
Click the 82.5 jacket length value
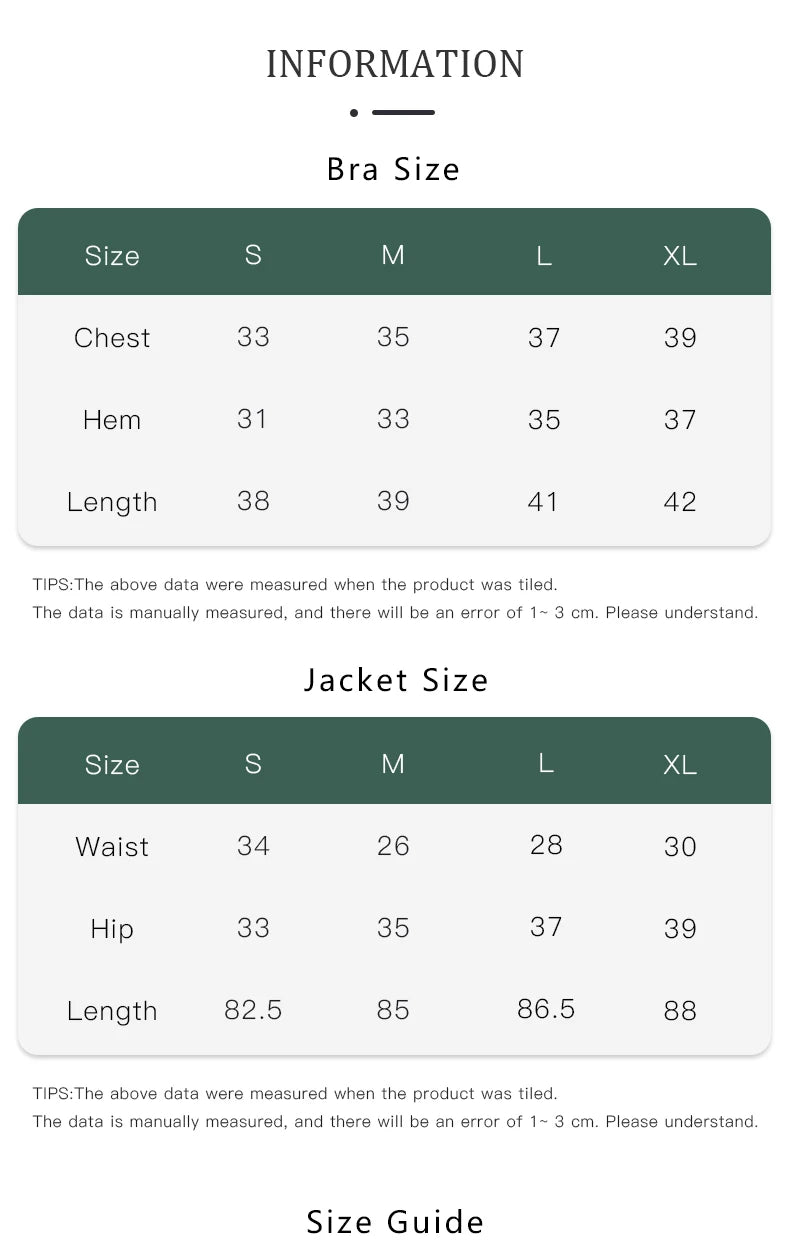(253, 1011)
